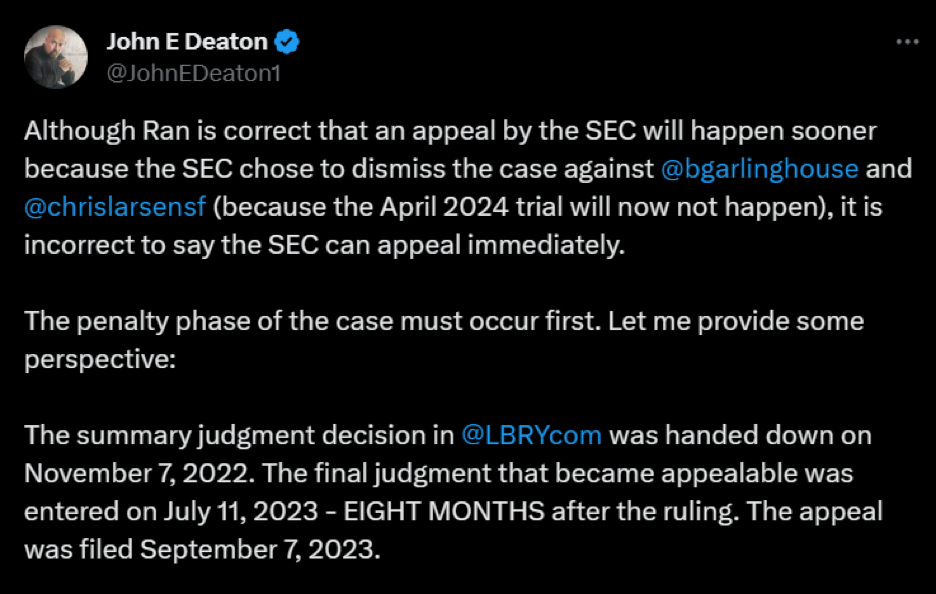Click the blue verified checkmark badge
Image resolution: width=936 pixels, height=594 pixels.
pos(287,42)
